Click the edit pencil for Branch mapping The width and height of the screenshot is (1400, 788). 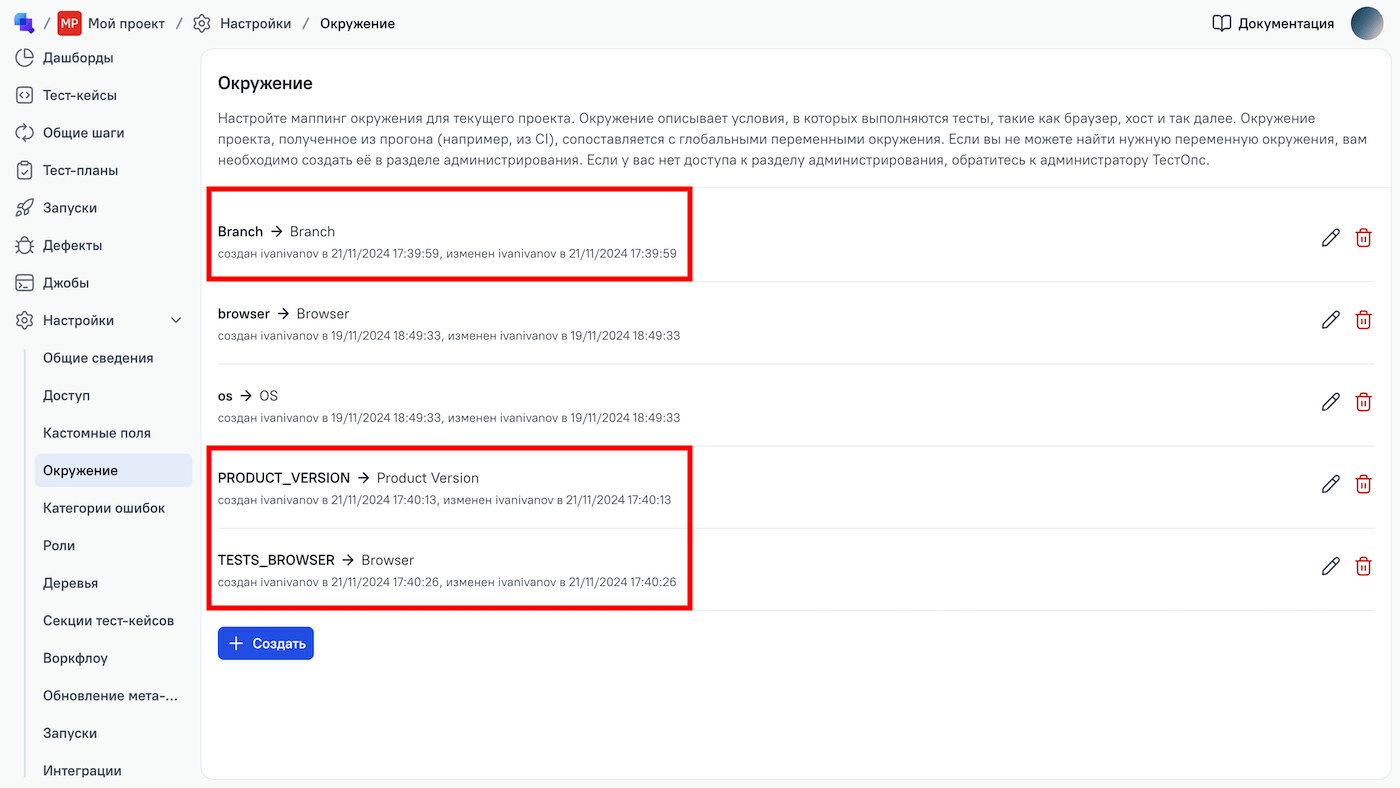(1330, 238)
